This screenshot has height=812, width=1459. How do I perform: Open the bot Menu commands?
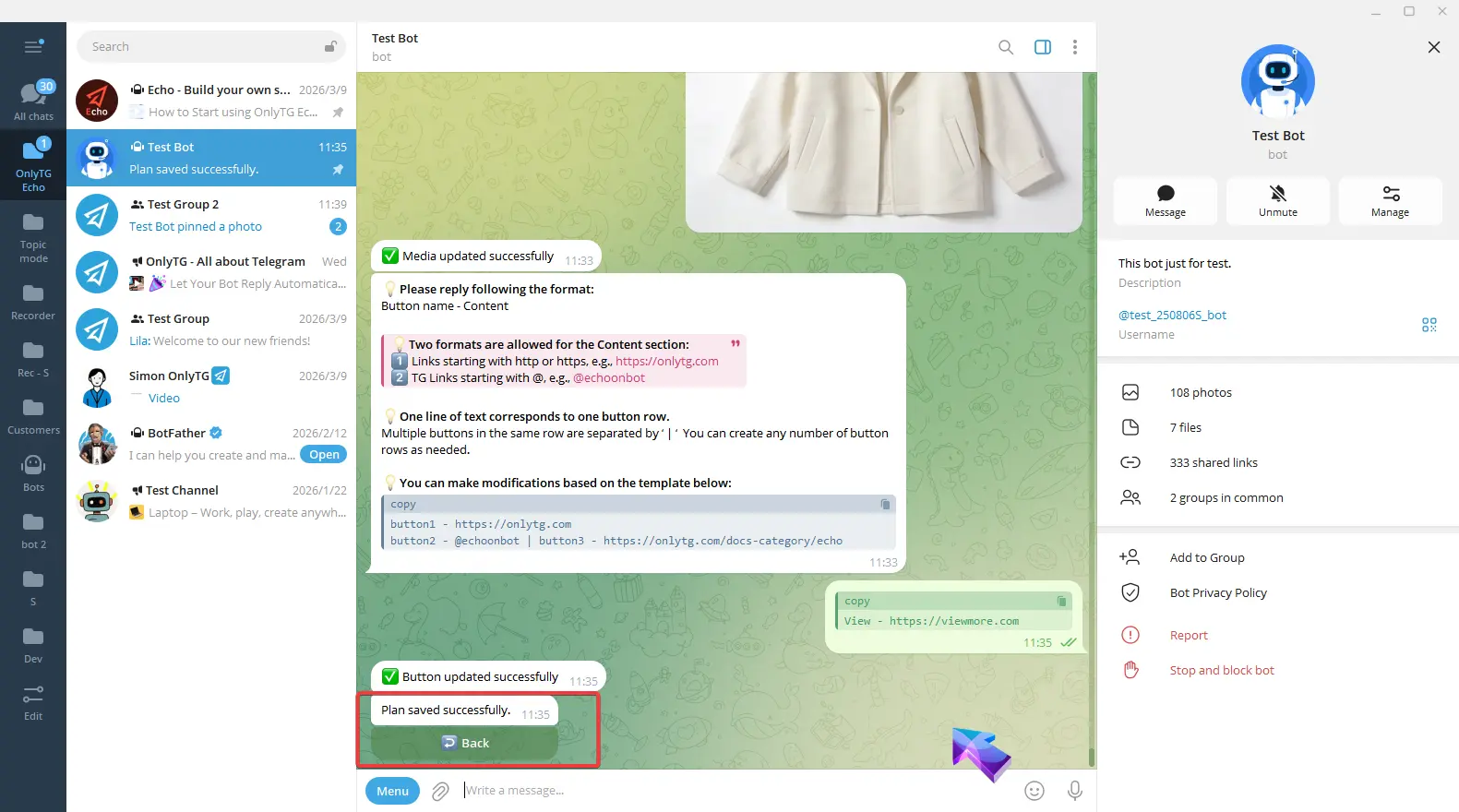392,791
